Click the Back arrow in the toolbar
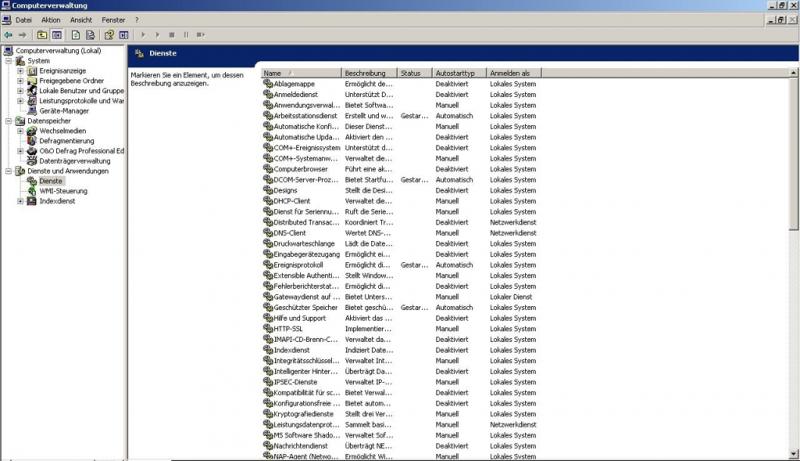This screenshot has height=461, width=800. coord(8,34)
